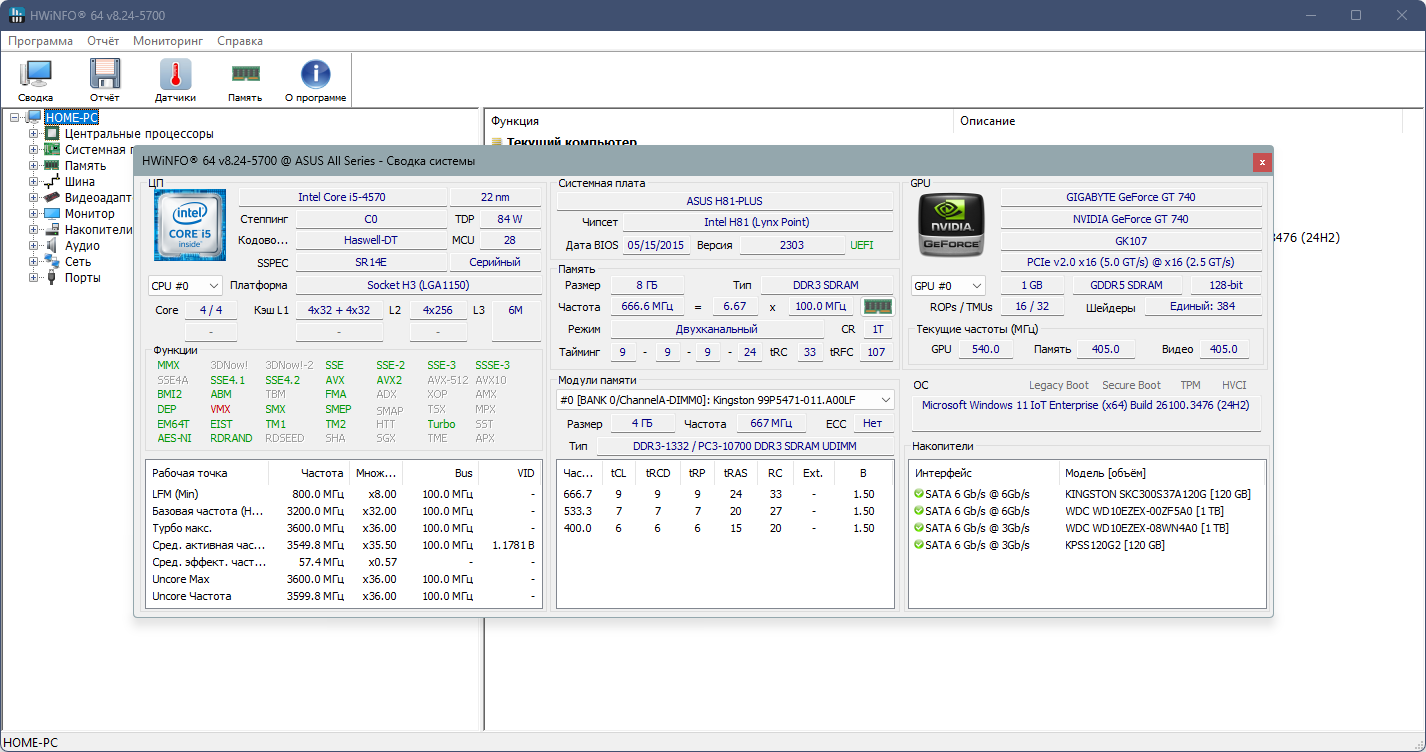Click the Haswell-DT codename field

coord(371,240)
